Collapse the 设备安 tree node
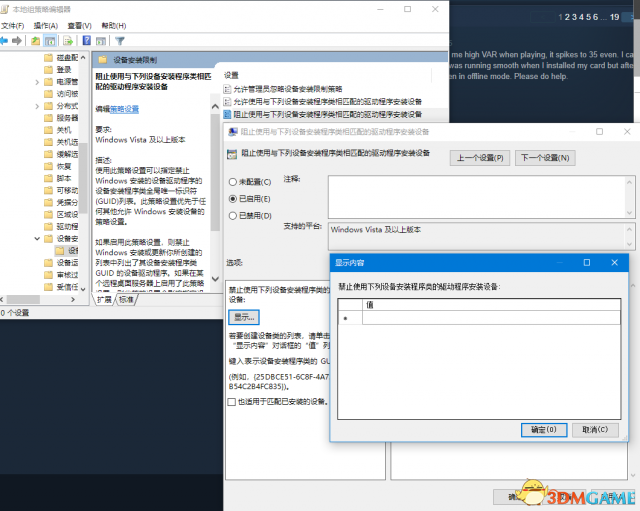 37,238
